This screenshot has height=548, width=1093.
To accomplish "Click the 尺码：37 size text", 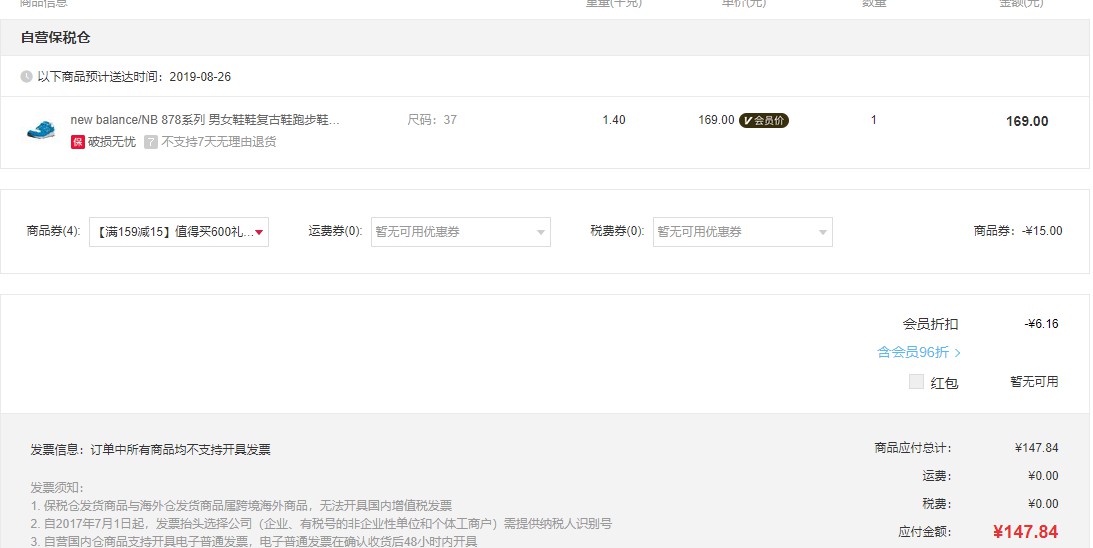I will coord(432,120).
